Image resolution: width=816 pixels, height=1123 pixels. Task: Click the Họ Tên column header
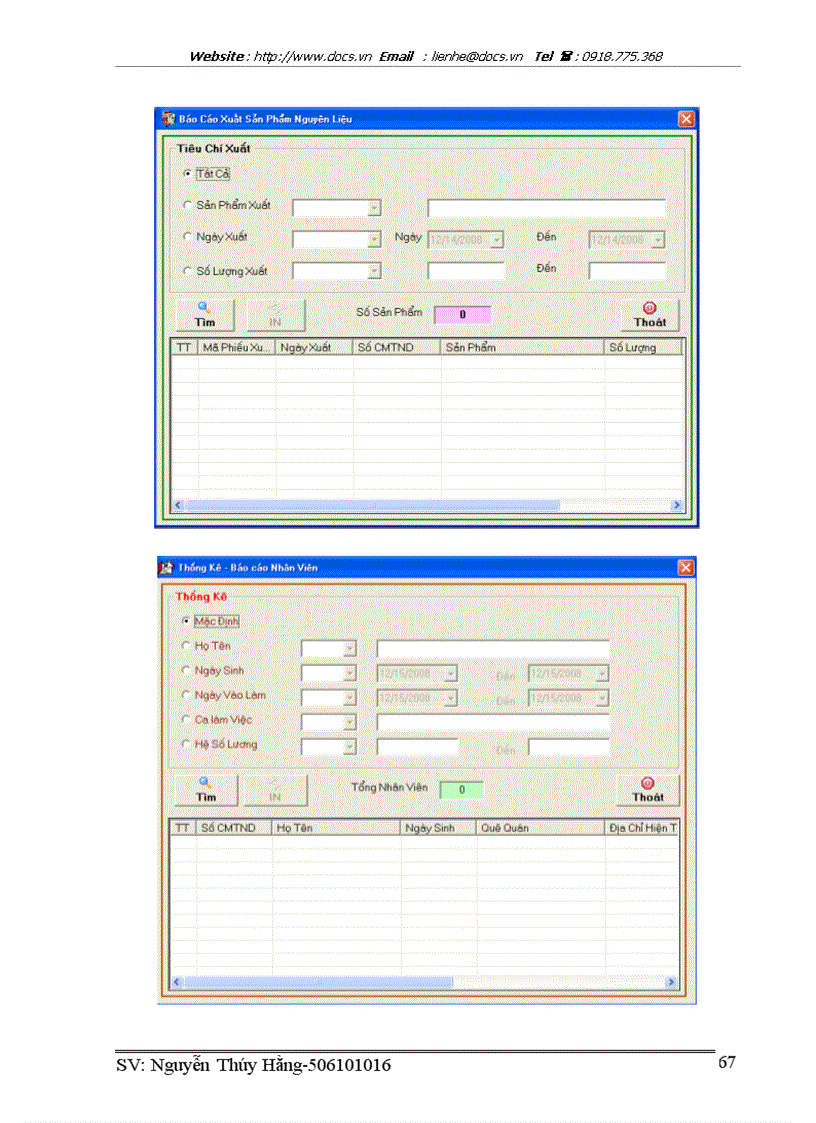tap(336, 828)
